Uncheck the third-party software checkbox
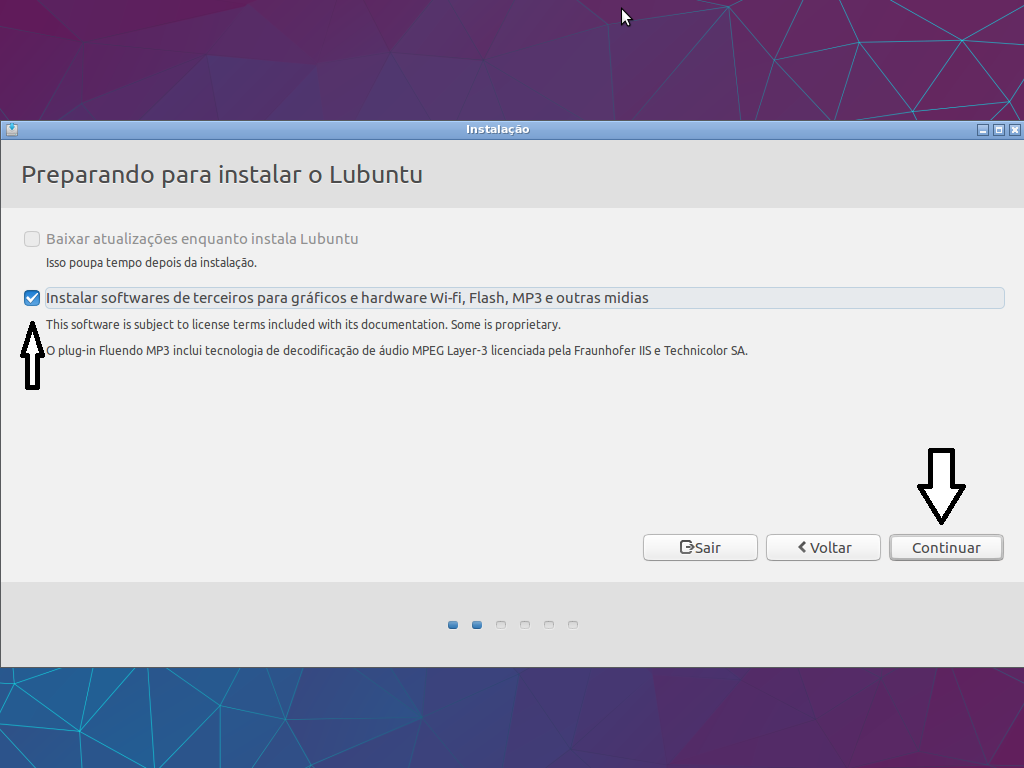1024x768 pixels. (x=32, y=298)
